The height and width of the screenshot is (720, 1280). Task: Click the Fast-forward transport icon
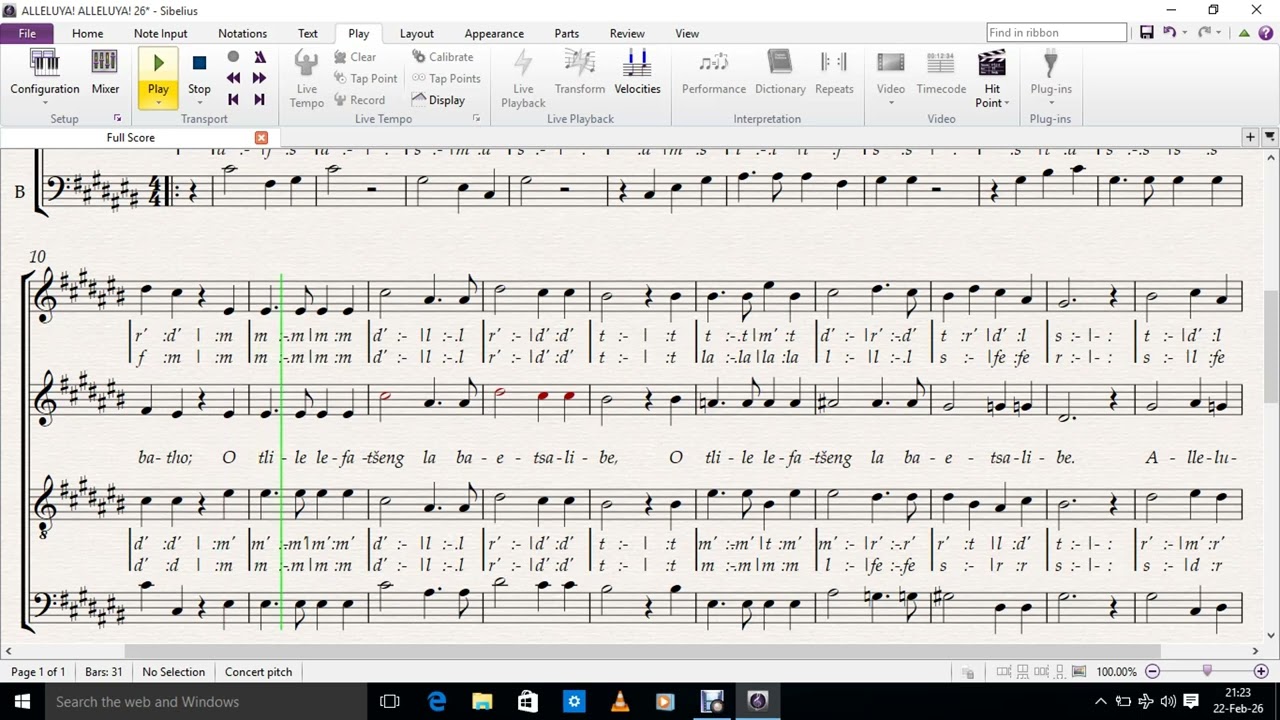click(260, 78)
